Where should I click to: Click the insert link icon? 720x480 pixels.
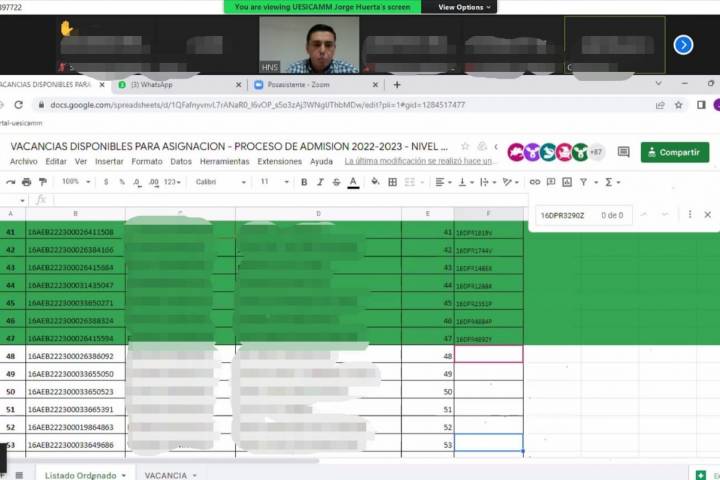[535, 182]
